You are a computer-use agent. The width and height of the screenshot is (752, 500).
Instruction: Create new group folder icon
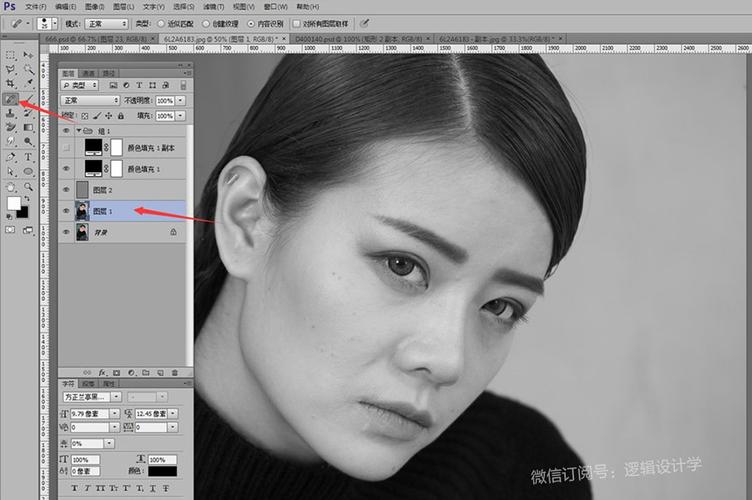pos(146,372)
